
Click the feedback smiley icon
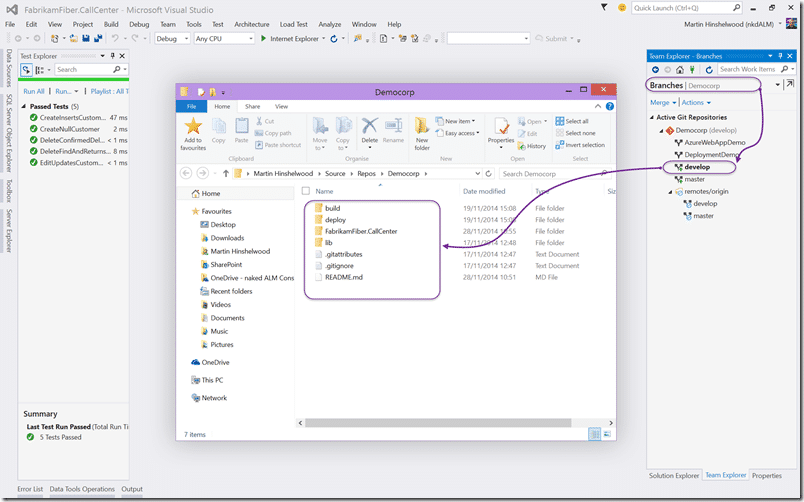click(622, 8)
